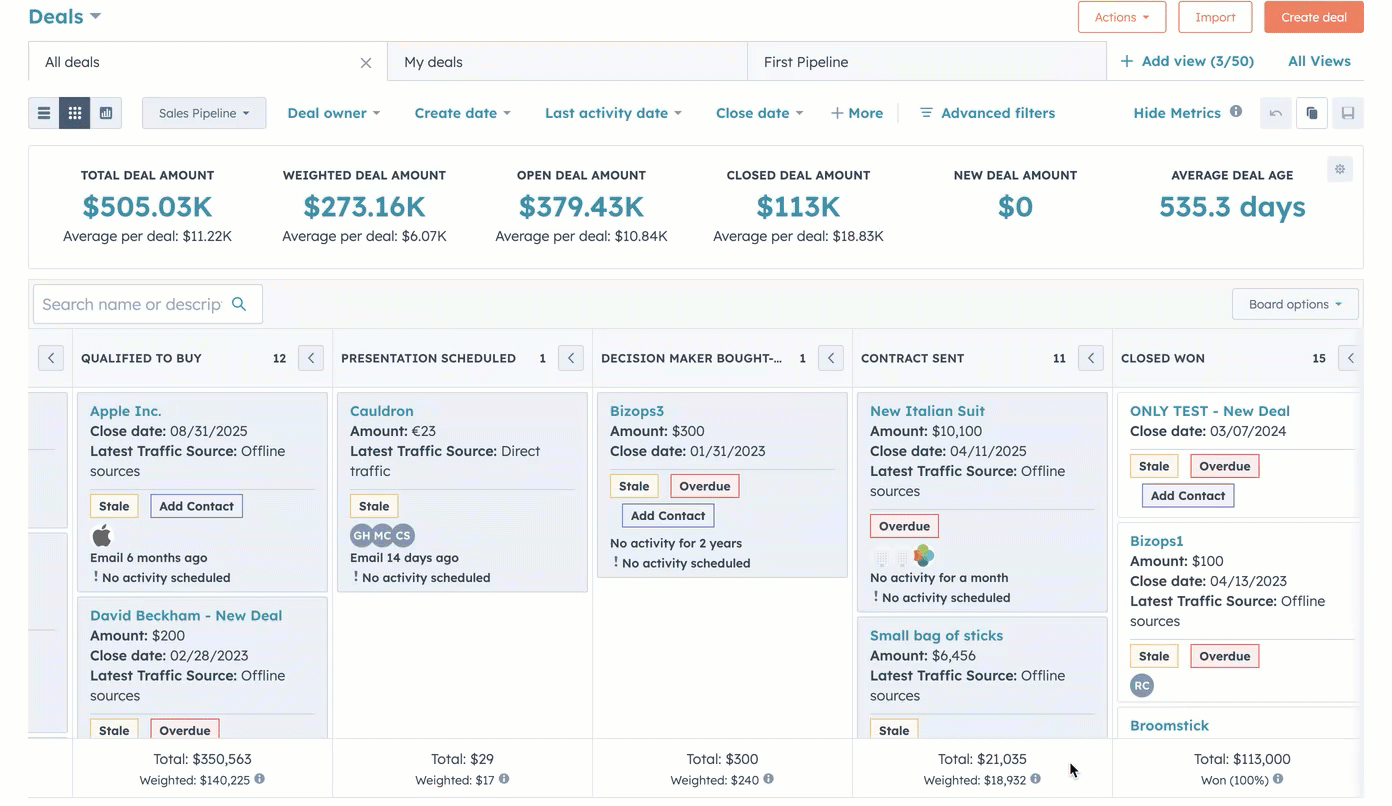1392x806 pixels.
Task: Open the Deals title dropdown
Action: (x=65, y=16)
